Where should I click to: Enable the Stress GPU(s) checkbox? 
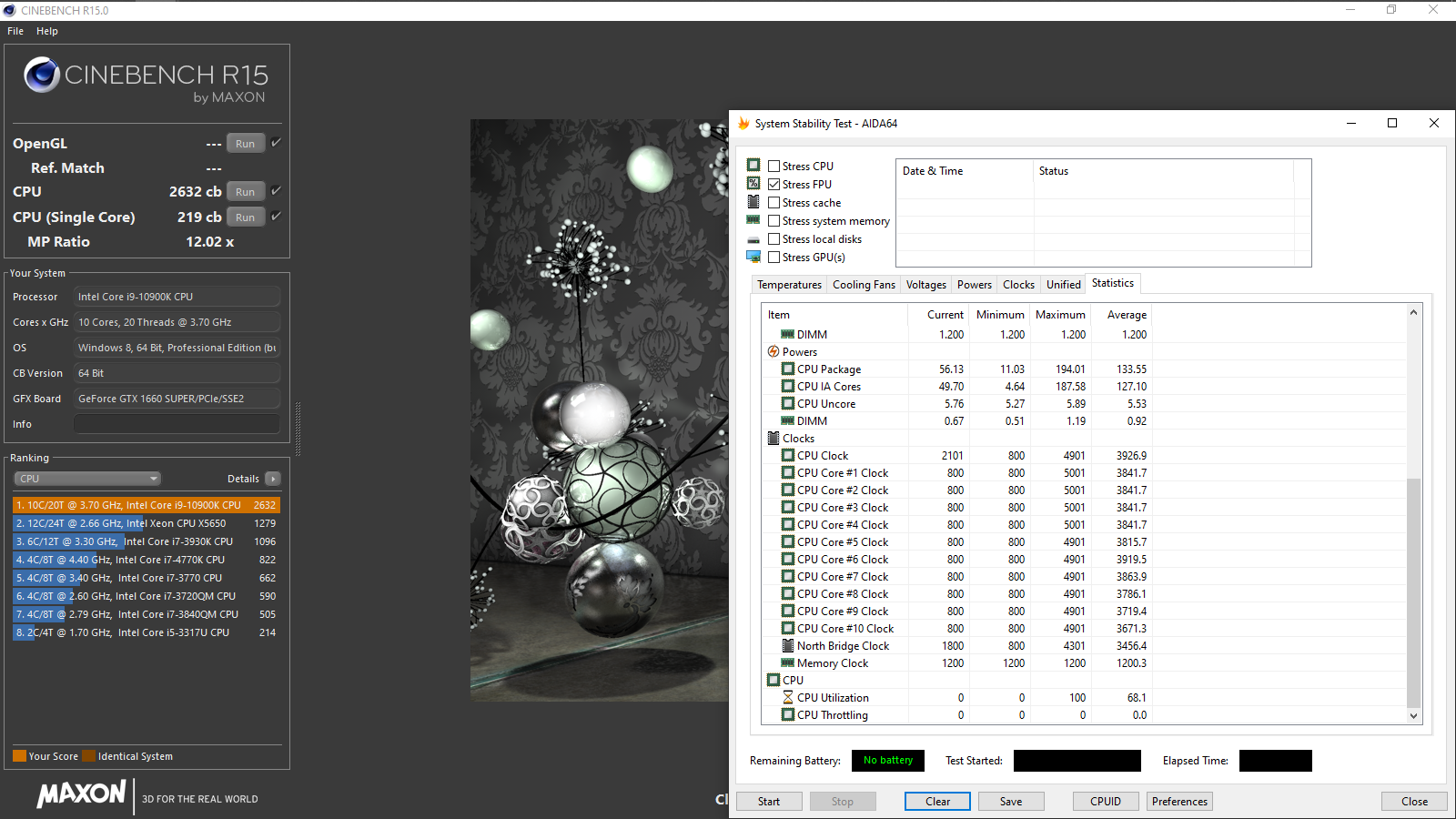point(773,257)
